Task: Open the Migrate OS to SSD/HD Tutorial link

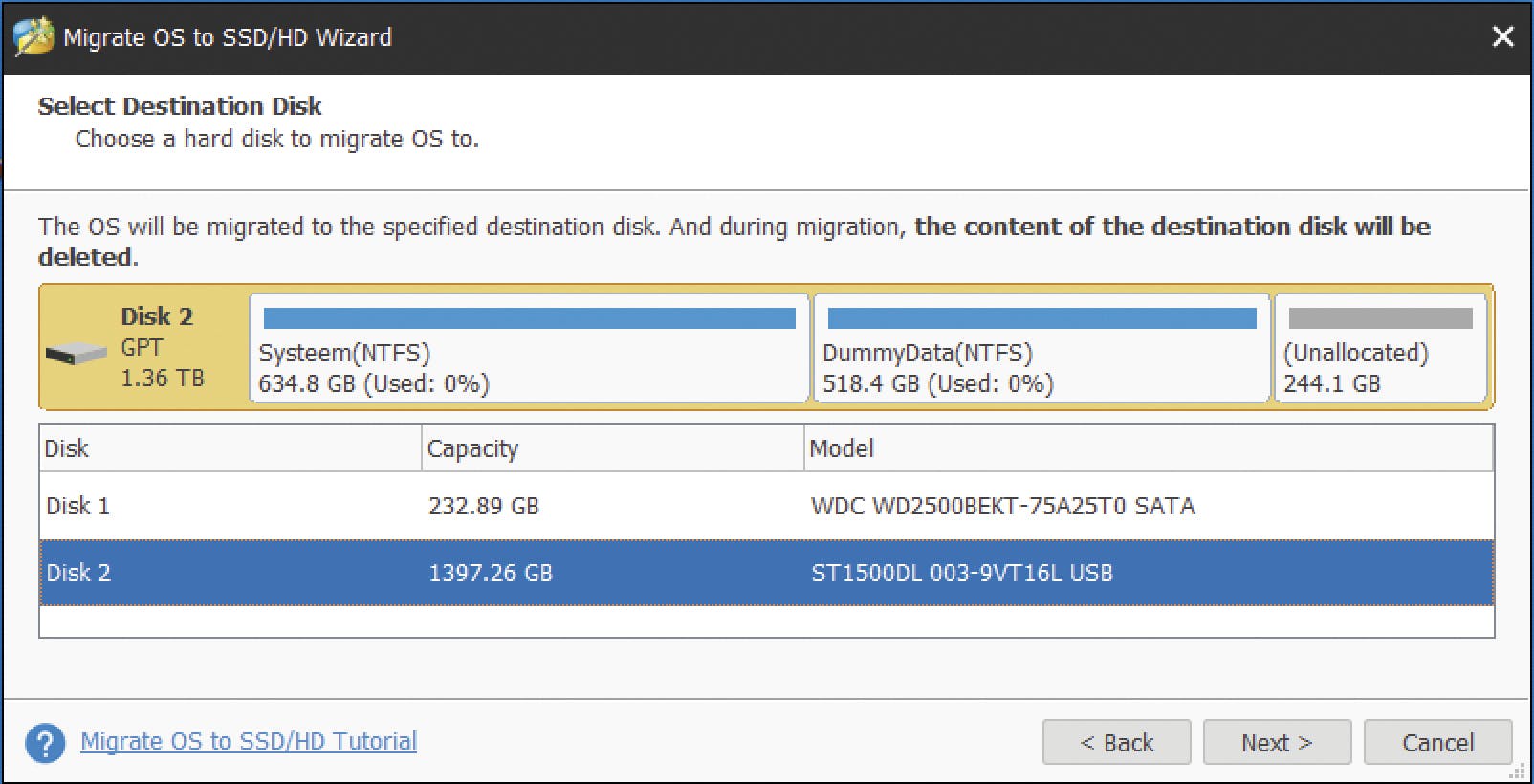Action: pyautogui.click(x=249, y=741)
